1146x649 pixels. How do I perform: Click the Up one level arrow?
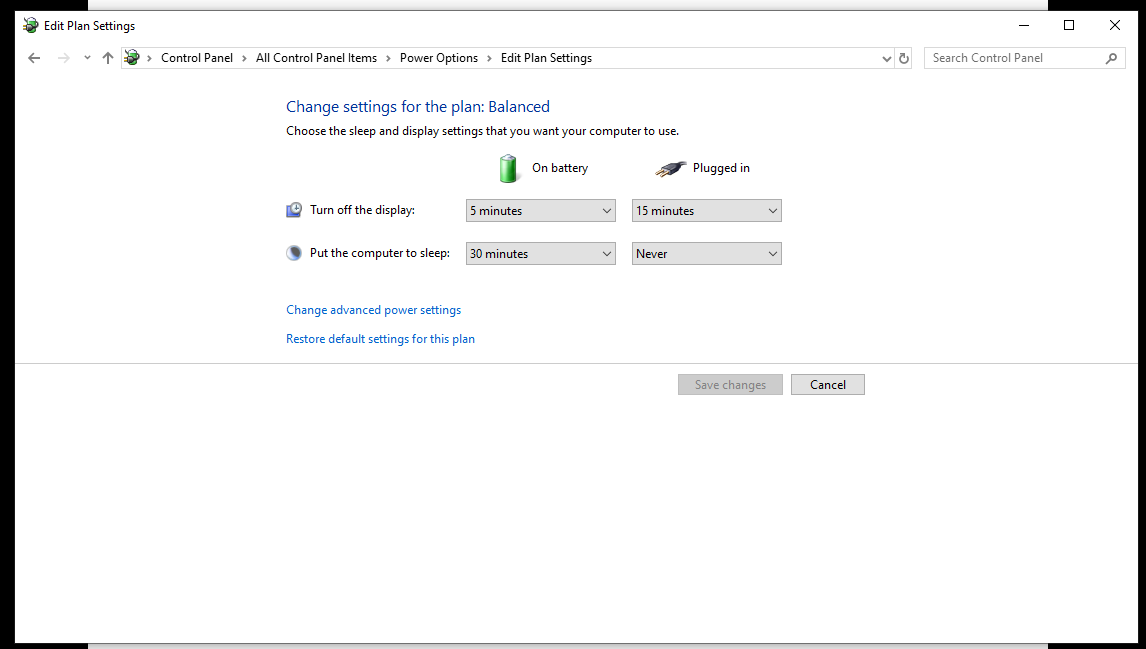tap(108, 58)
